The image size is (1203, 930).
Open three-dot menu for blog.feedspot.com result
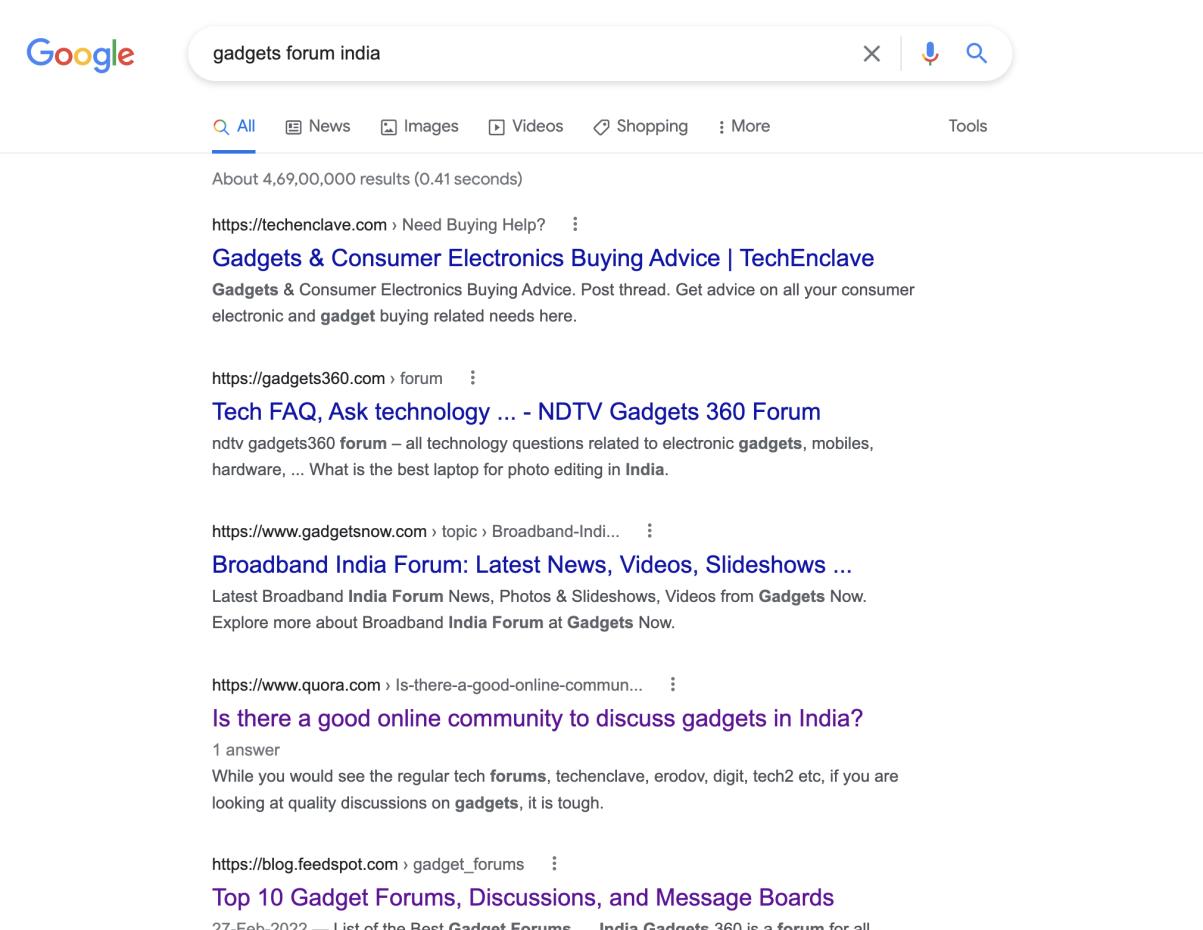(554, 864)
